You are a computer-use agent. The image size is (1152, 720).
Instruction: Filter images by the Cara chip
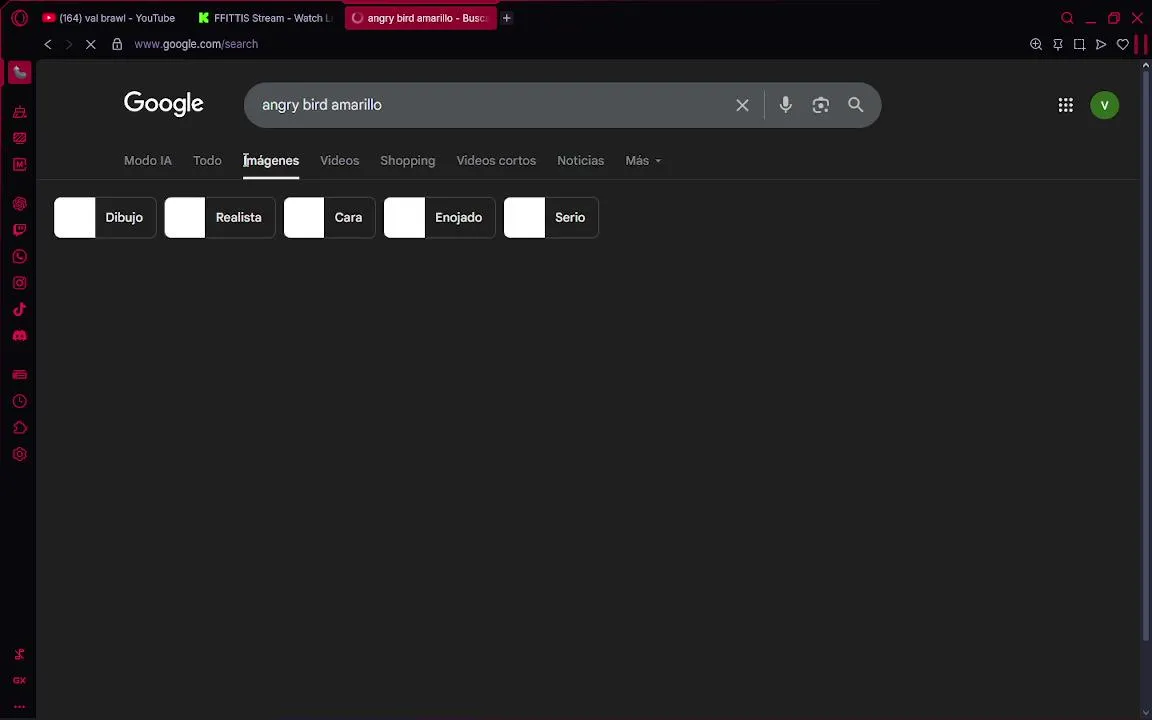[x=329, y=217]
